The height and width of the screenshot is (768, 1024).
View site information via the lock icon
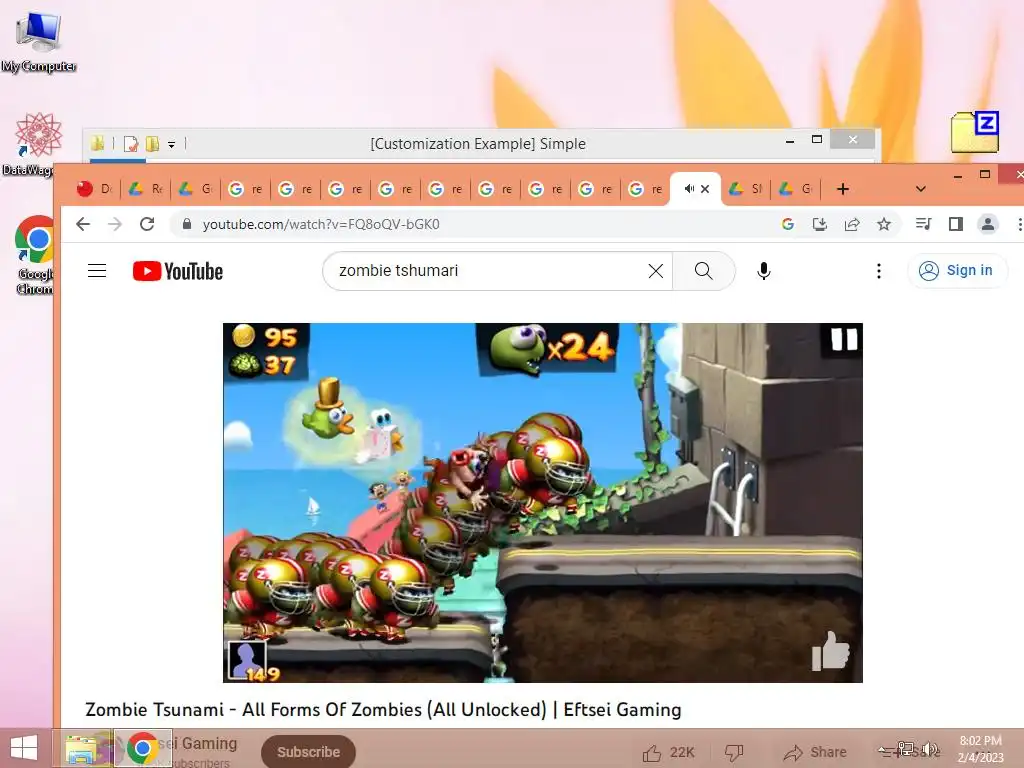pos(187,224)
